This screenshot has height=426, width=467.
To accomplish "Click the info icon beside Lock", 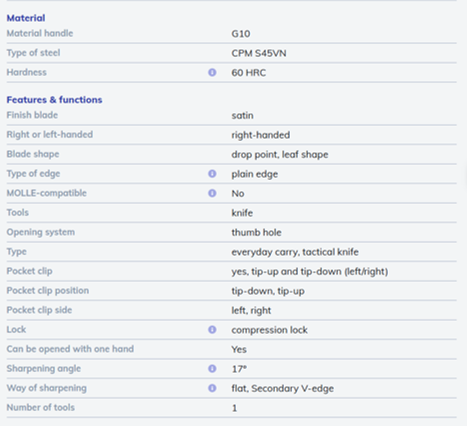I will (x=212, y=330).
